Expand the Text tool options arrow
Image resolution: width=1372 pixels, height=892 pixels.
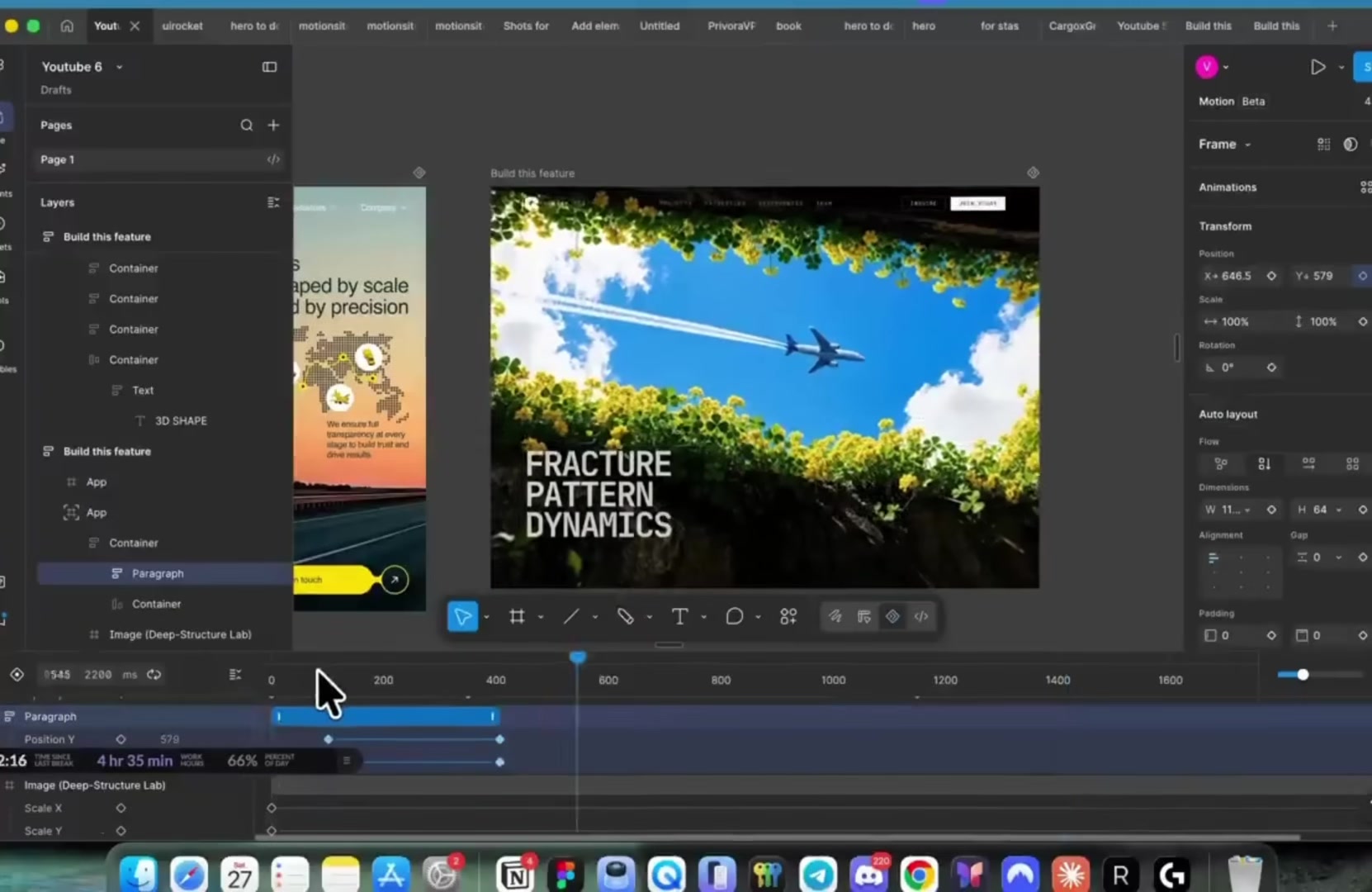pos(704,617)
